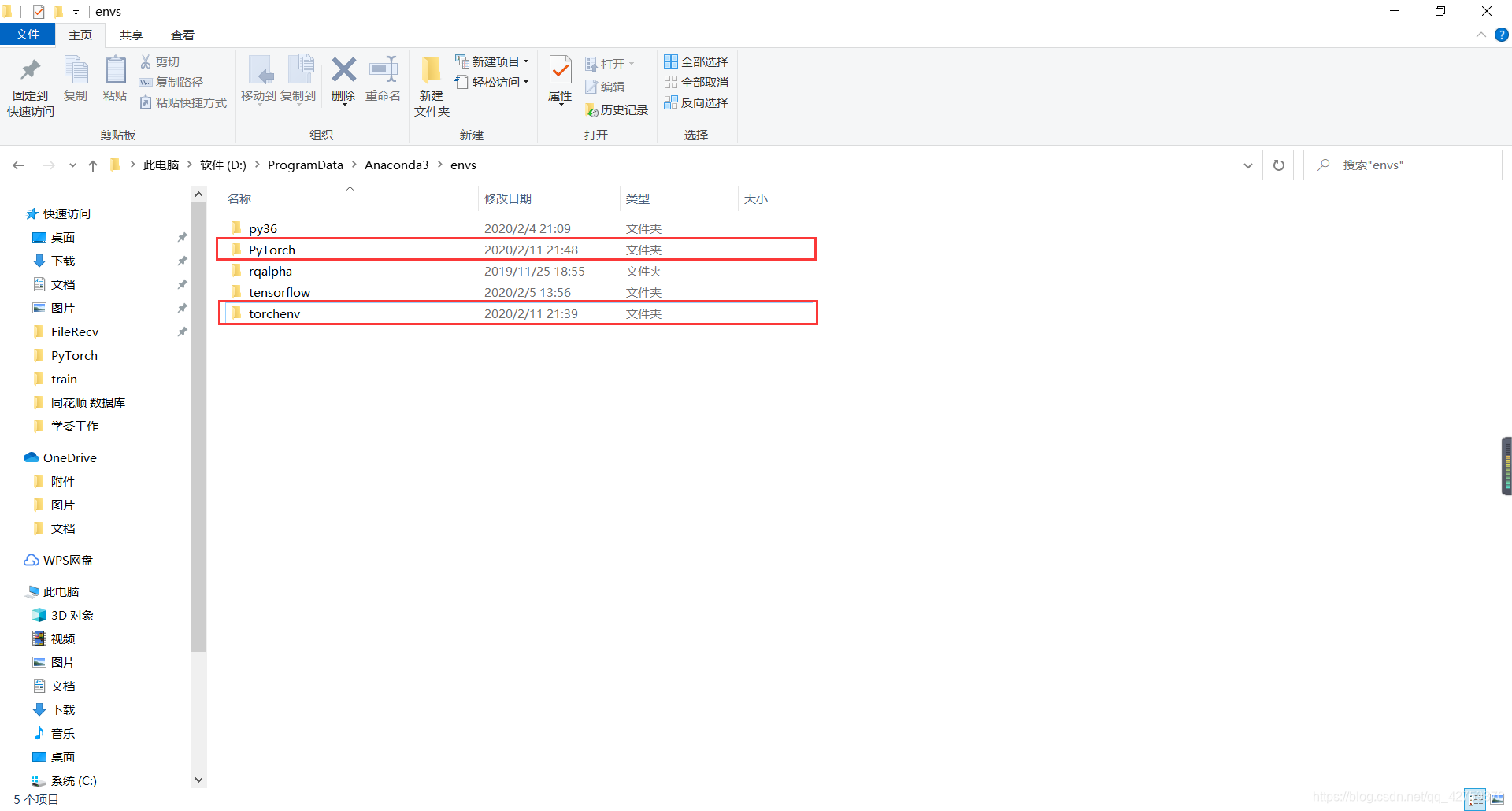Pin folder to Quick Access
Screen dimensions: 1512x811
point(31,87)
